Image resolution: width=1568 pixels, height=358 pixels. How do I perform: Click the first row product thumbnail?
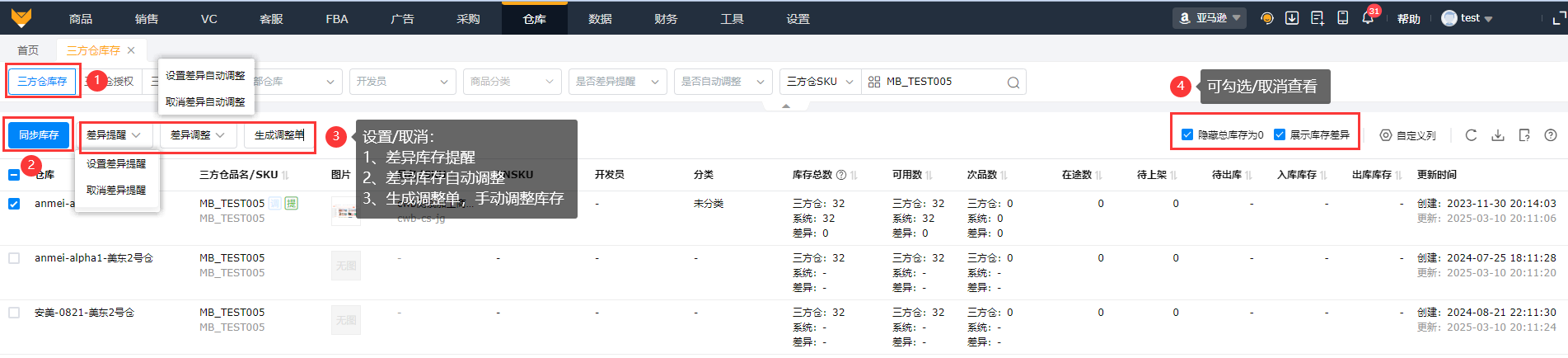(x=346, y=211)
